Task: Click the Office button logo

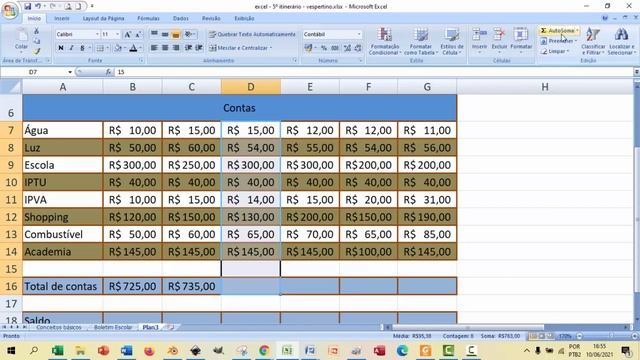Action: [10, 10]
